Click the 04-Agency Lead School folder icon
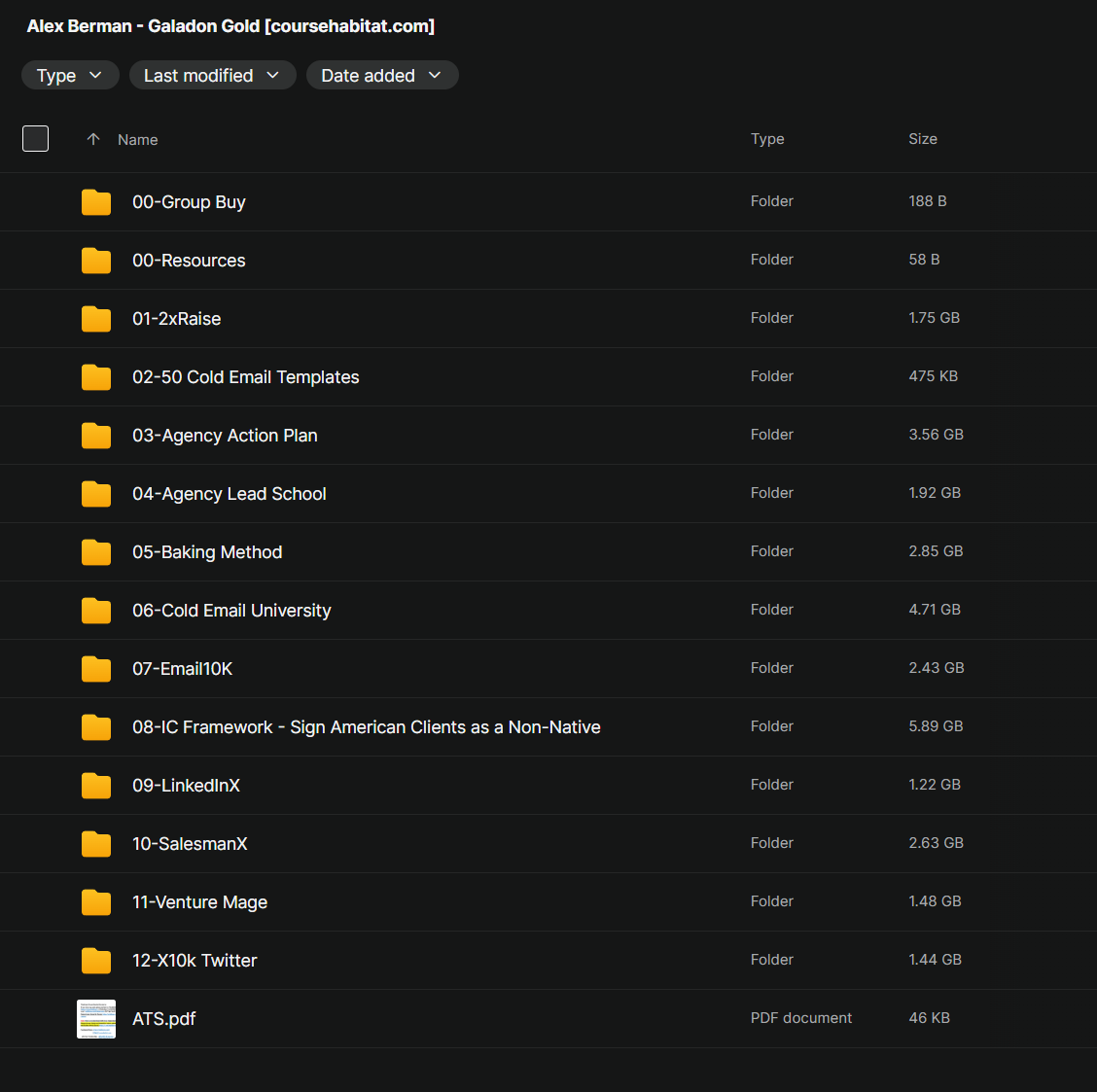1097x1092 pixels. (96, 494)
